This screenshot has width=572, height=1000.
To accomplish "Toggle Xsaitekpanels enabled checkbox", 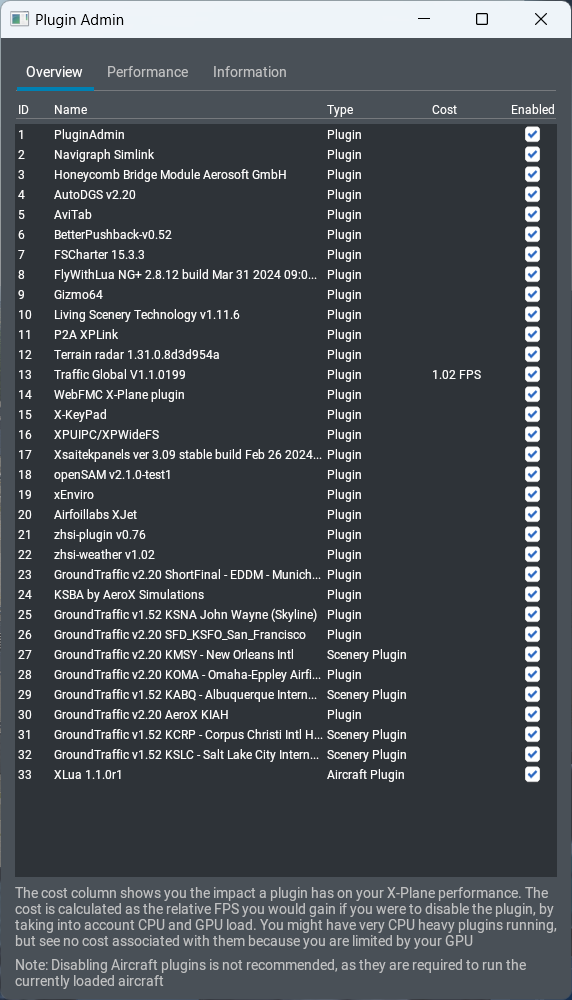I will tap(532, 454).
